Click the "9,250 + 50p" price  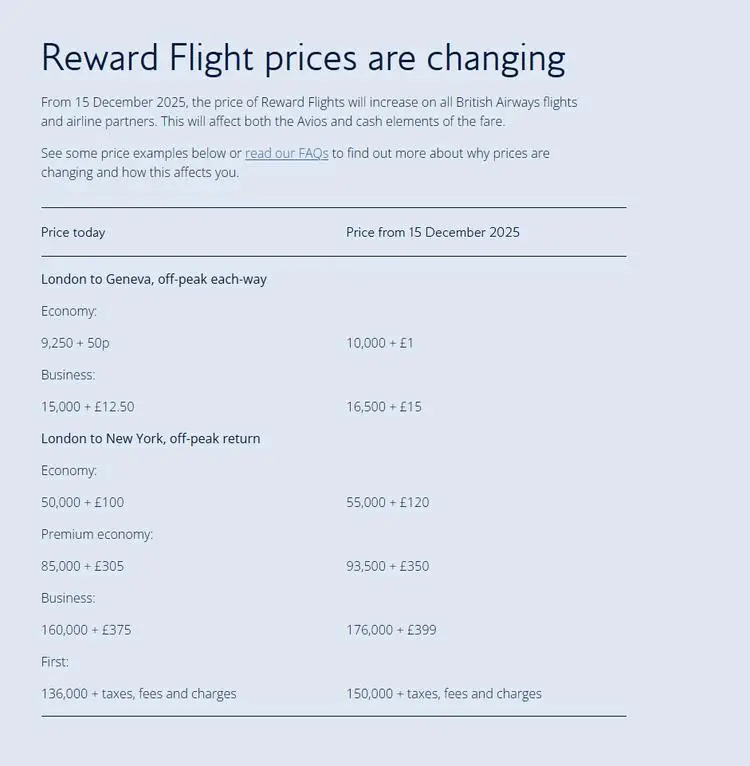click(x=75, y=343)
